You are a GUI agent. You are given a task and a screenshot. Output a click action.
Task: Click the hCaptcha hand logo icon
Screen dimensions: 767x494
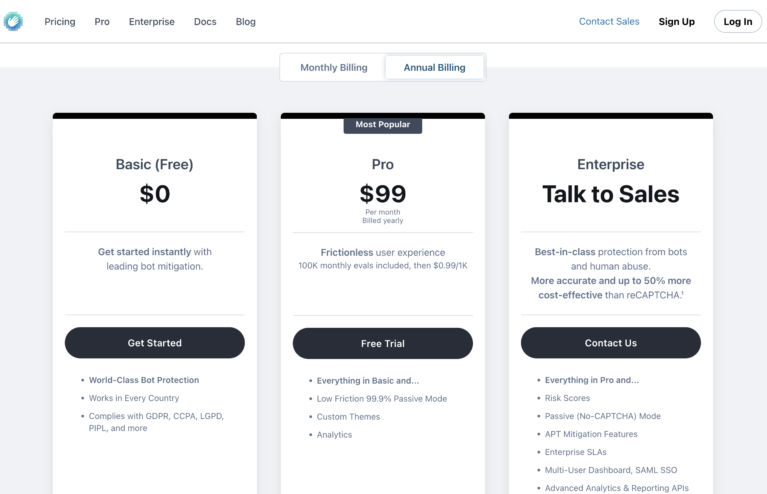tap(13, 22)
